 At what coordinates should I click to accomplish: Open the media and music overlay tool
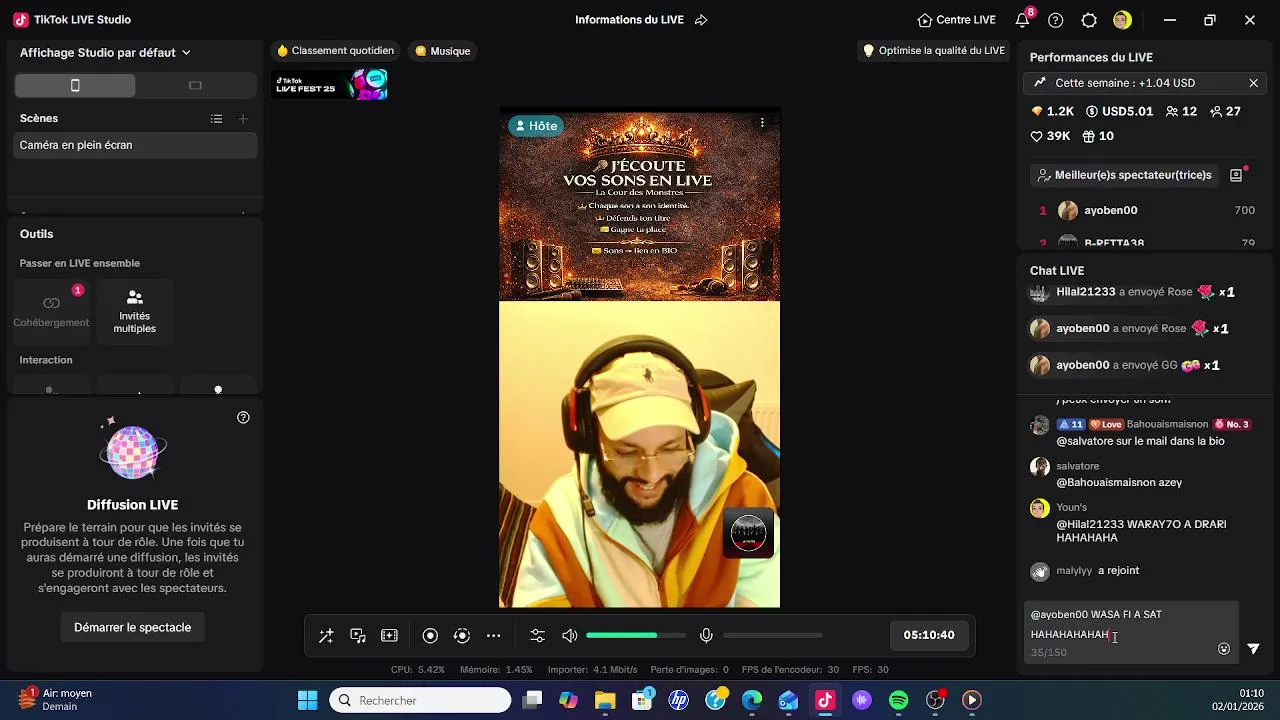tap(358, 636)
